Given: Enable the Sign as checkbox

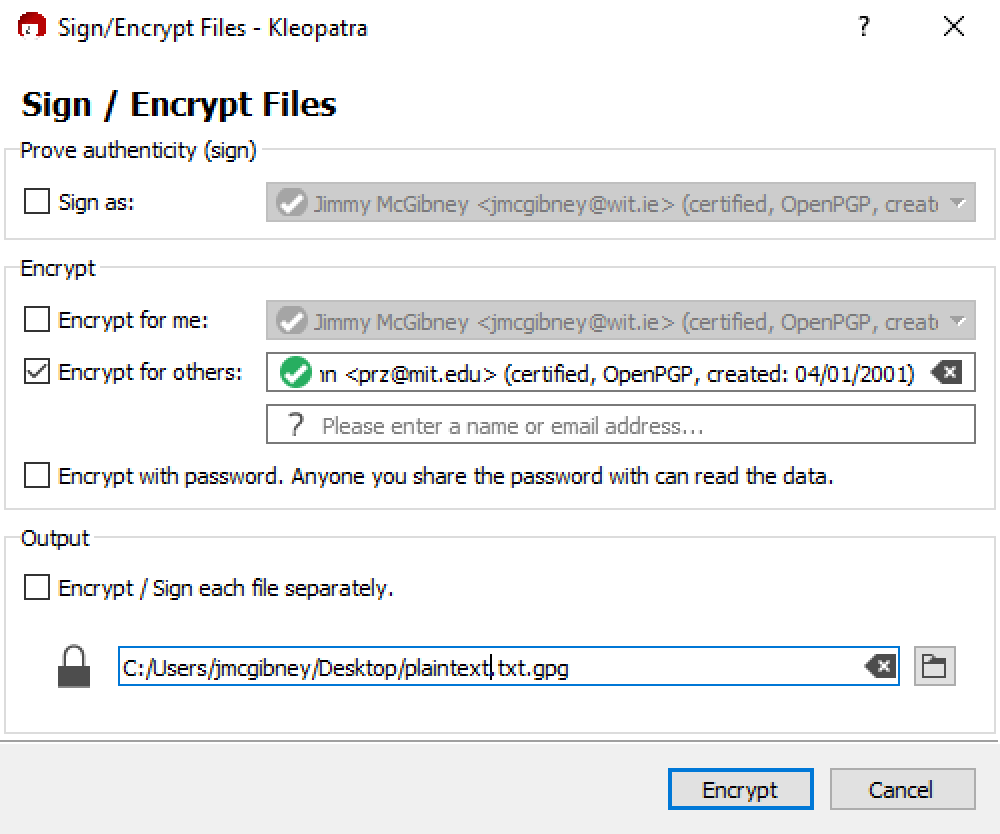Looking at the screenshot, I should 36,202.
